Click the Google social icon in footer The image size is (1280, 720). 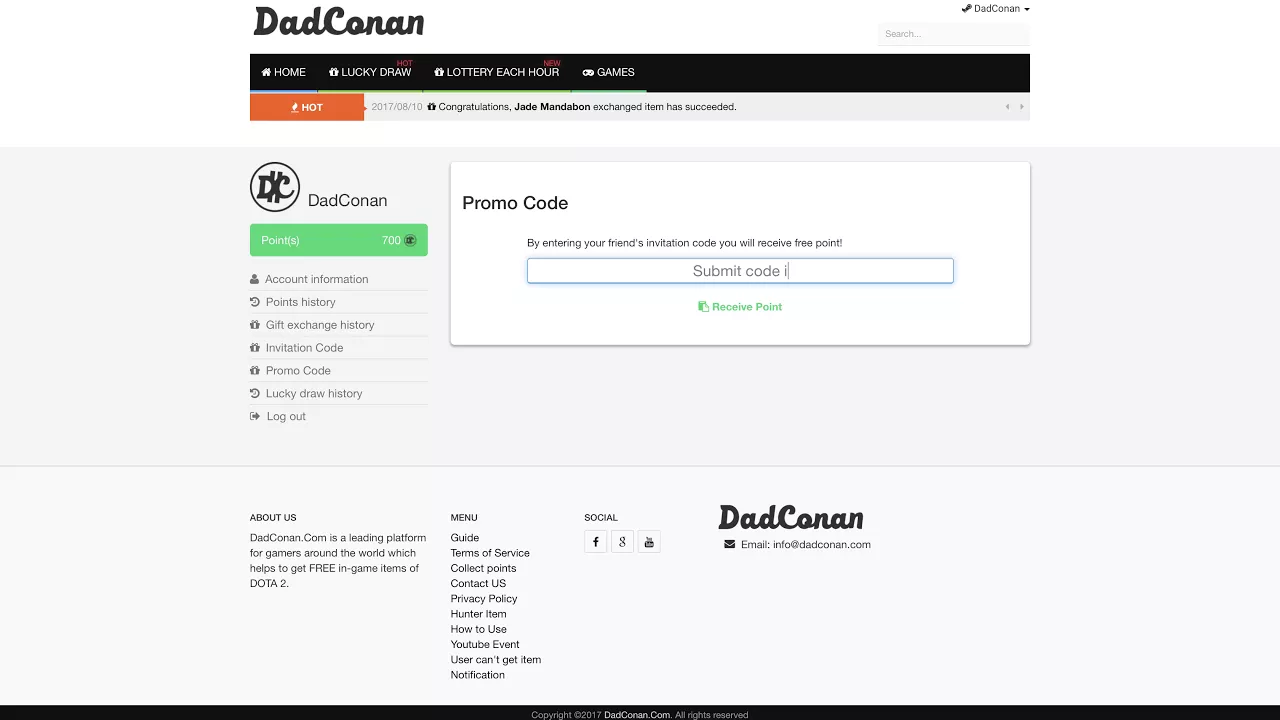pyautogui.click(x=622, y=542)
